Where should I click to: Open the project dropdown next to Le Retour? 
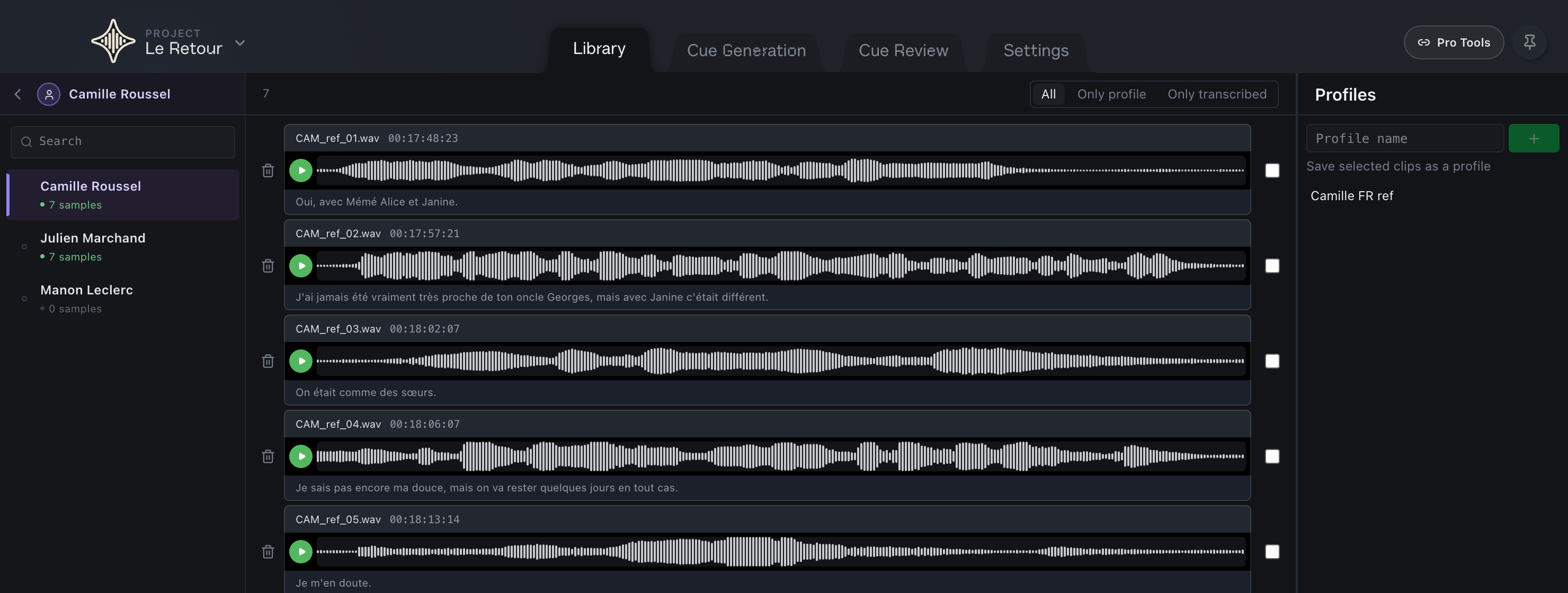240,42
